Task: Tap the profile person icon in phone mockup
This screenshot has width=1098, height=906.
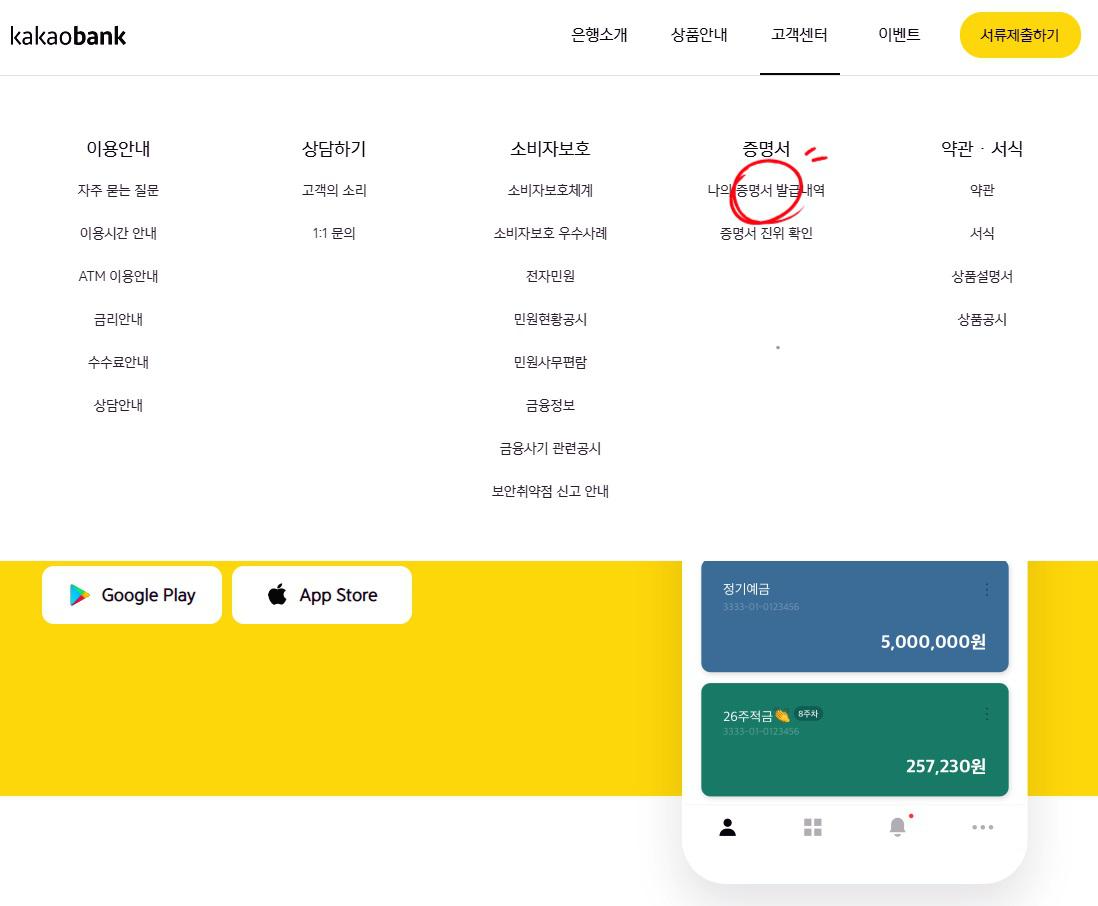Action: click(x=728, y=828)
